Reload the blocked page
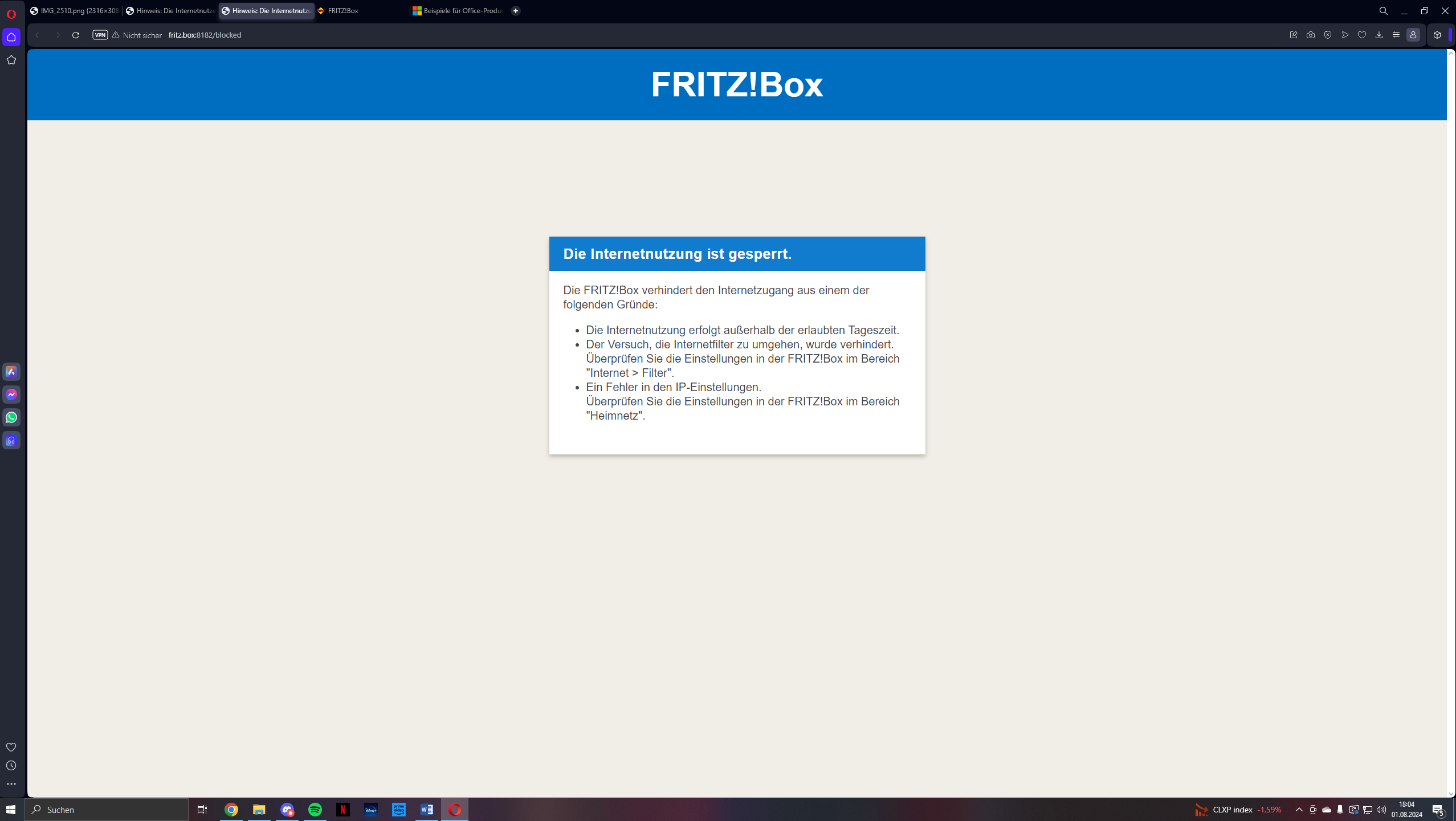Image resolution: width=1456 pixels, height=821 pixels. [x=75, y=35]
